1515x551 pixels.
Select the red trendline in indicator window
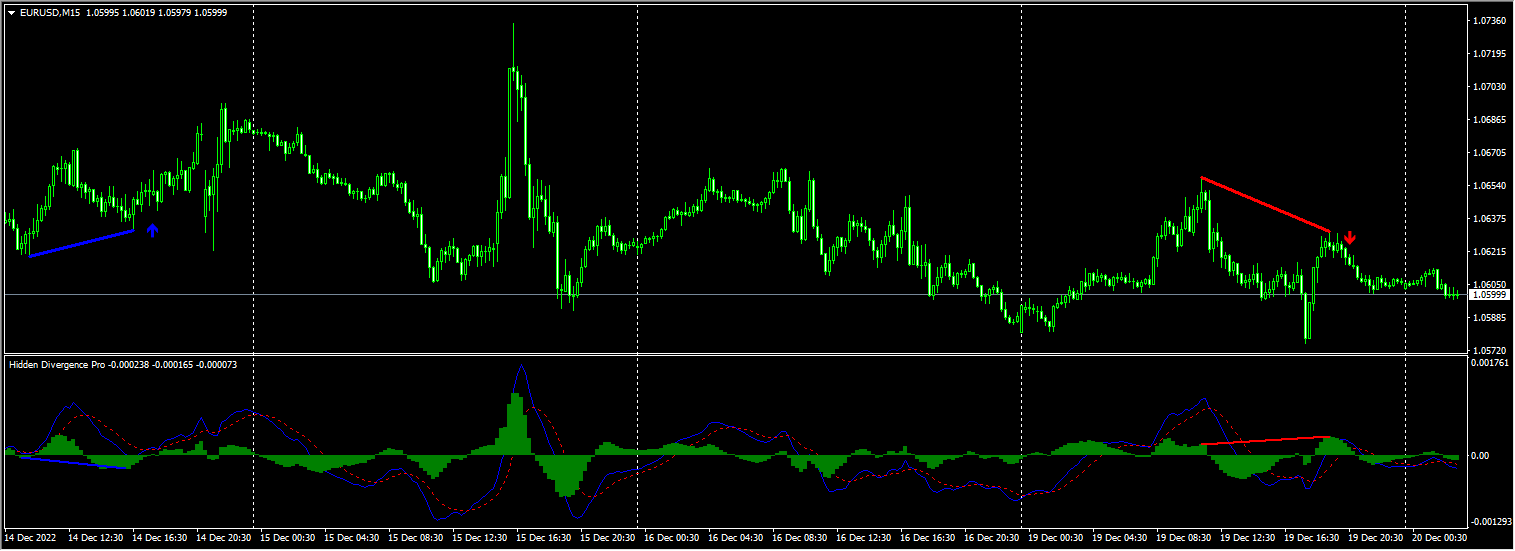pyautogui.click(x=1264, y=440)
